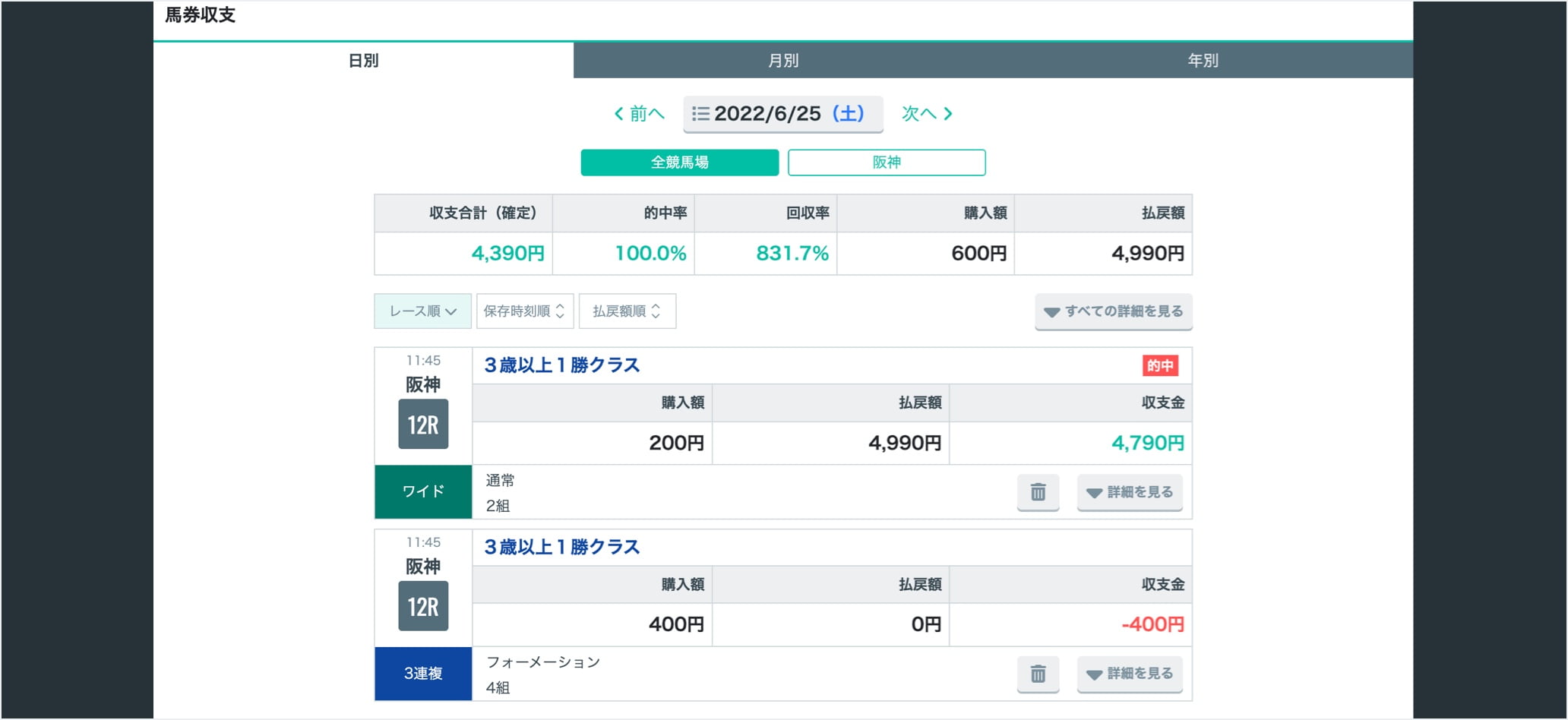Open the first 3歳以上1勝クラス race link
The width and height of the screenshot is (1568, 720).
tap(562, 365)
